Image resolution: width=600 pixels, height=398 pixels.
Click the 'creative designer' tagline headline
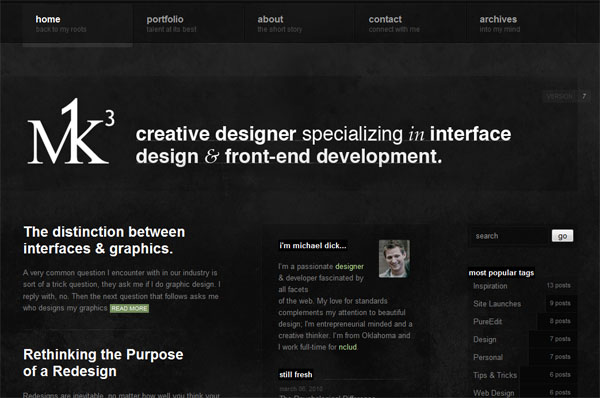pyautogui.click(x=323, y=145)
